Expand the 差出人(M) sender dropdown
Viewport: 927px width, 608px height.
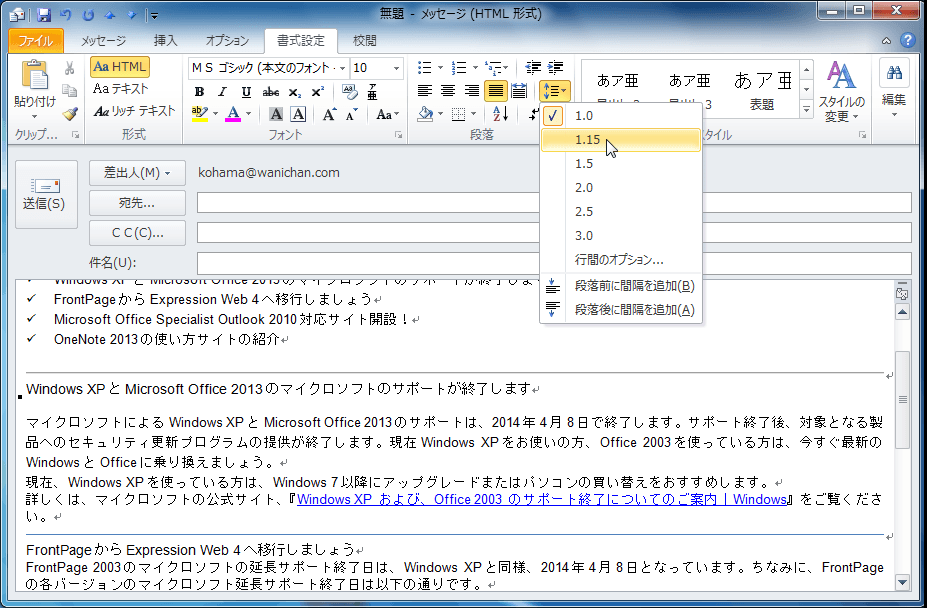137,173
